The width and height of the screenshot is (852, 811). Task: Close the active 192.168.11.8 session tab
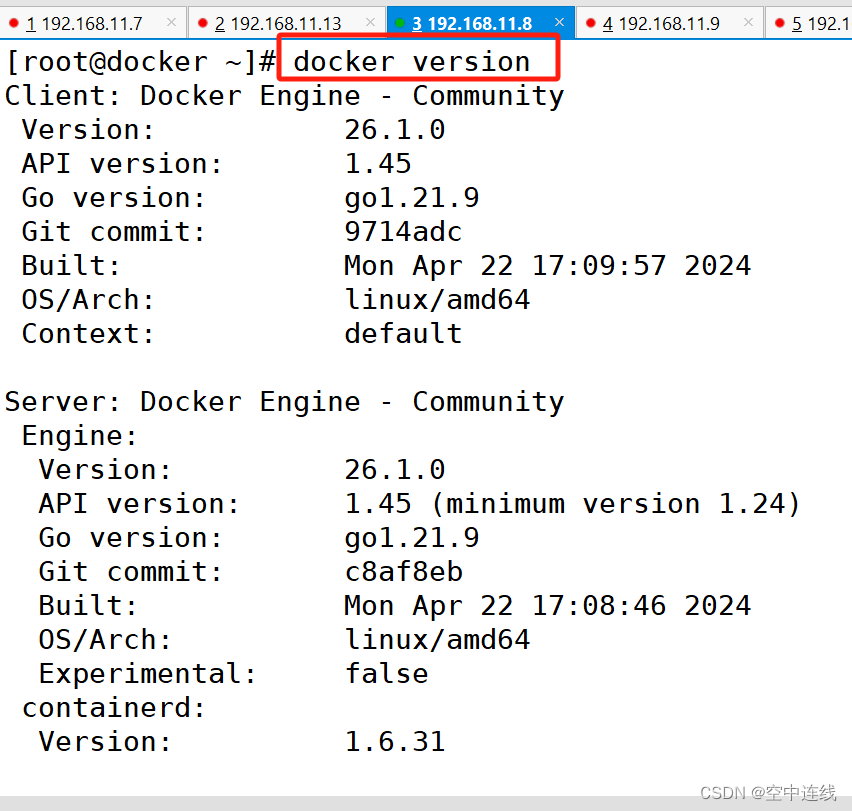(558, 22)
